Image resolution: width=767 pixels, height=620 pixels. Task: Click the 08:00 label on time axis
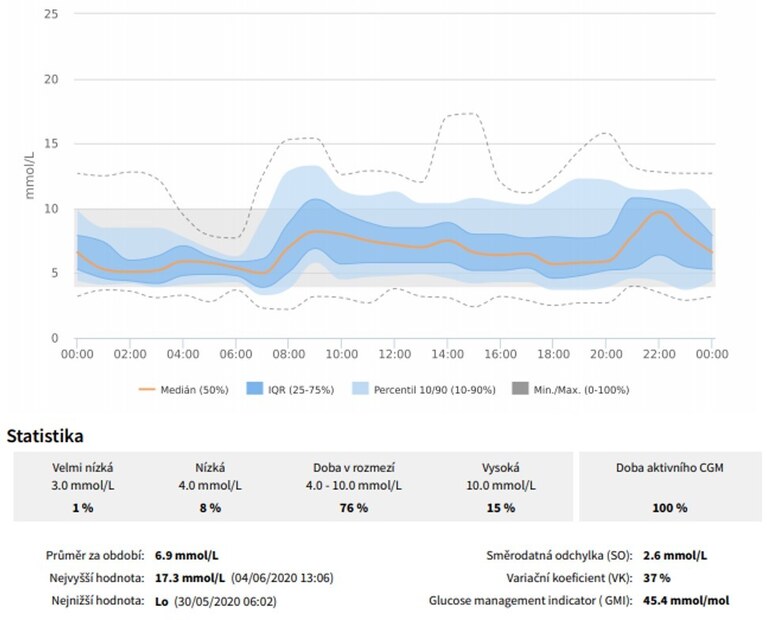click(x=289, y=354)
